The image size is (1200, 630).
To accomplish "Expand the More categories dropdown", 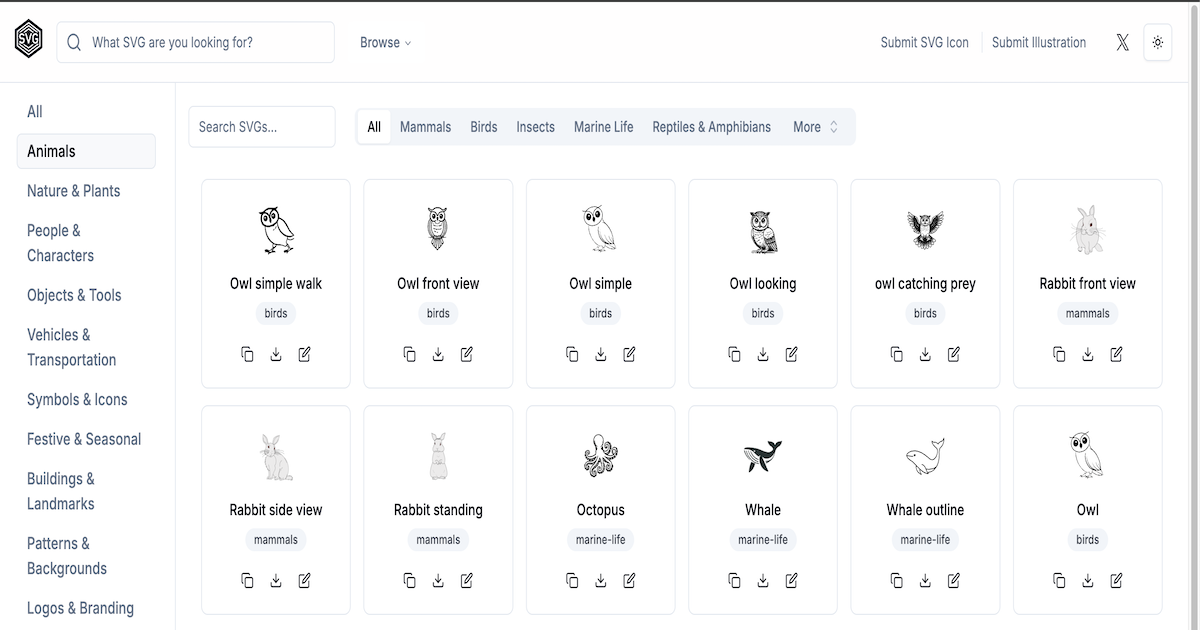I will (816, 127).
